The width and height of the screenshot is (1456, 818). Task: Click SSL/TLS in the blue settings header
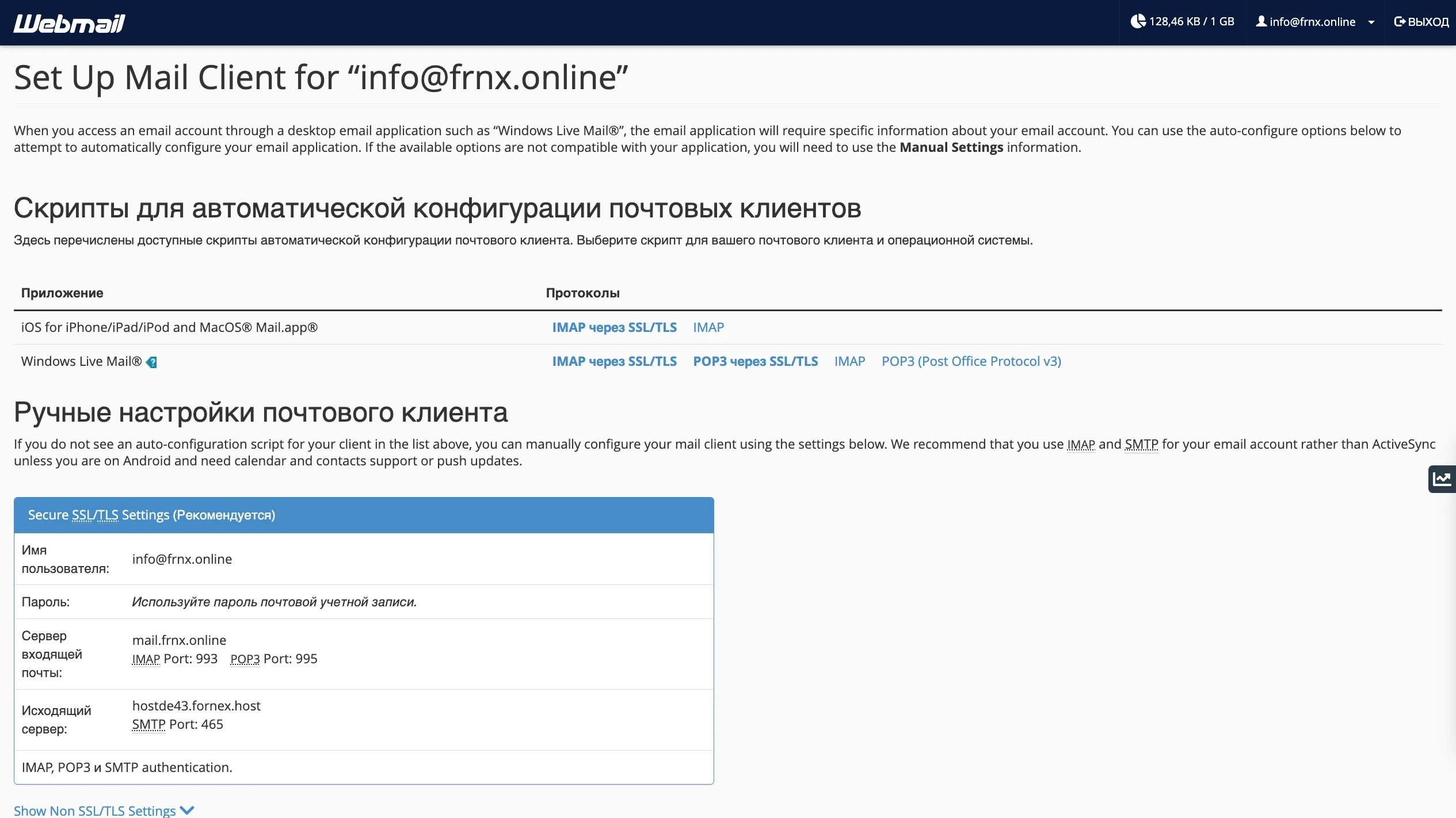pos(95,515)
